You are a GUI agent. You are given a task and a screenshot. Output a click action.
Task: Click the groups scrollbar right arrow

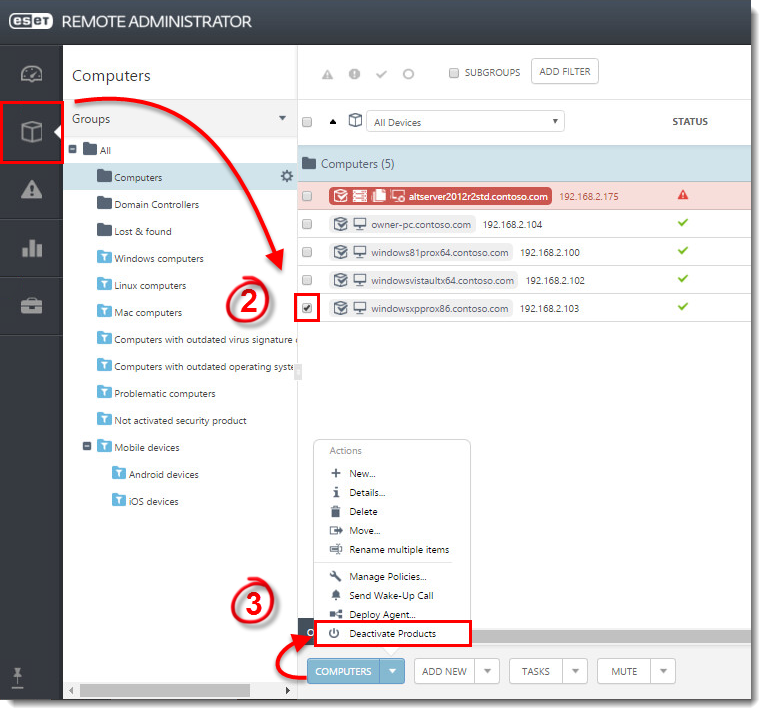coord(288,690)
